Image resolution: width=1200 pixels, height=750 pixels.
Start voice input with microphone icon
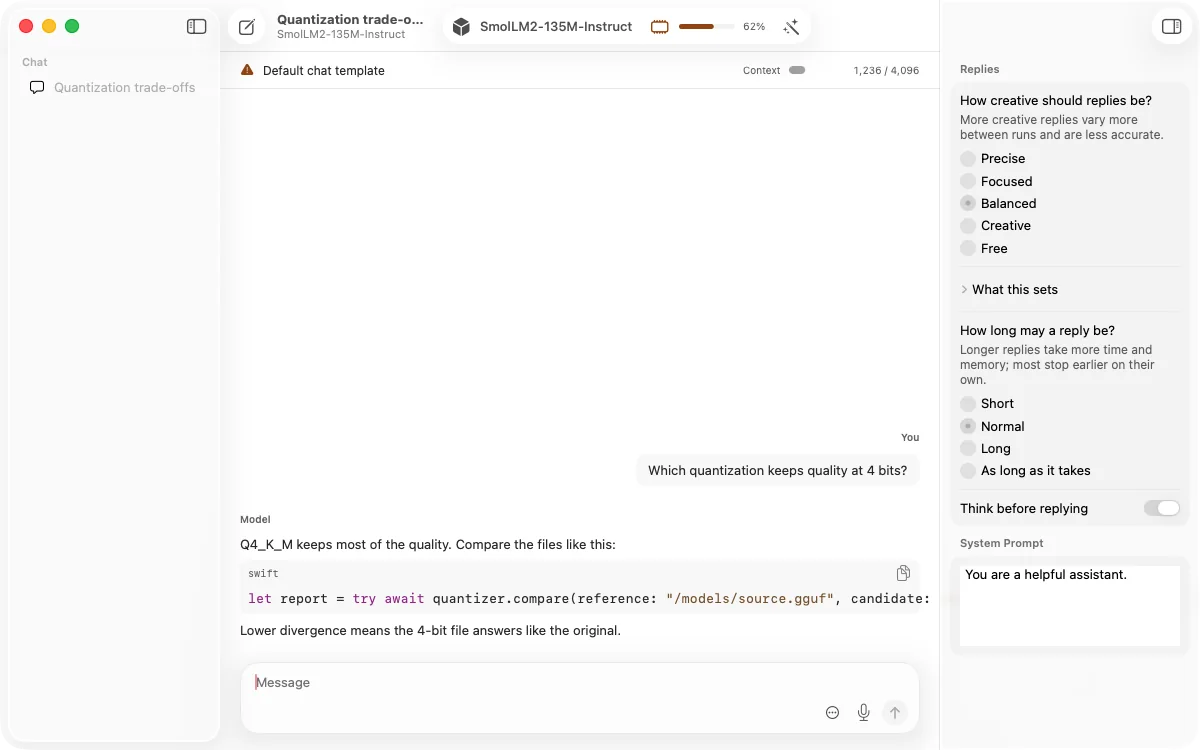(864, 712)
